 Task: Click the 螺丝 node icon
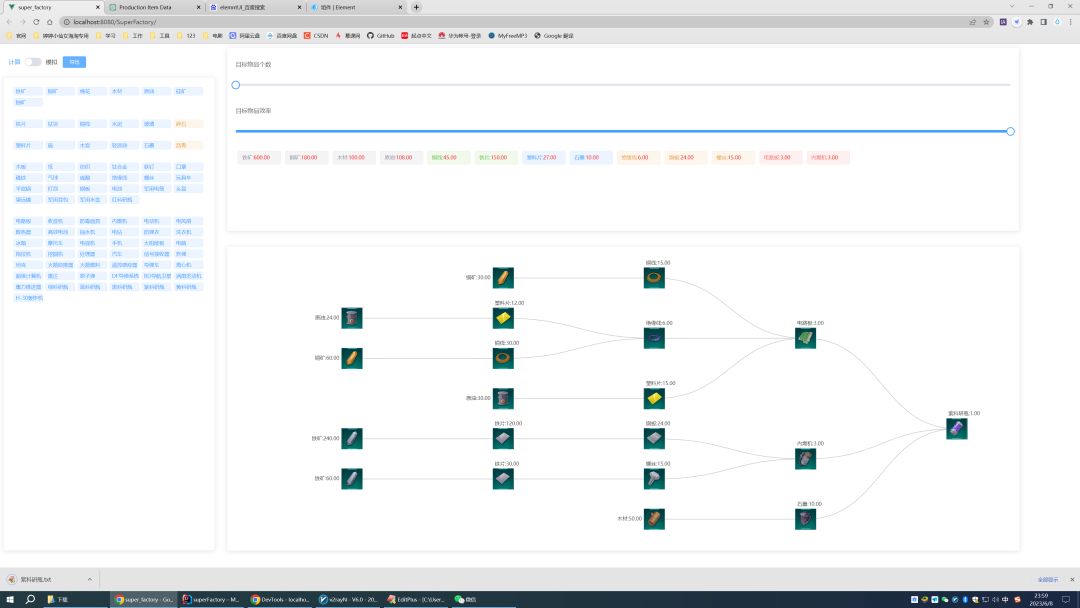click(x=654, y=479)
